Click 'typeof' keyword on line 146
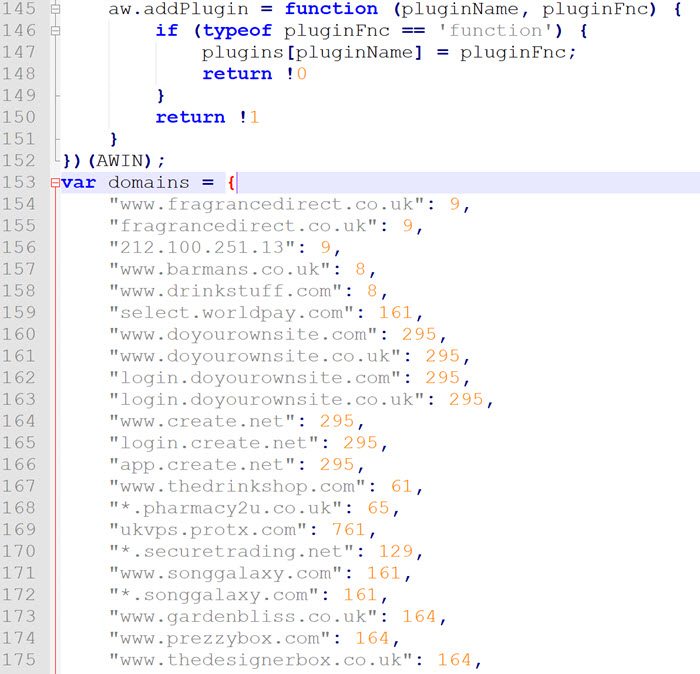700x674 pixels. (237, 30)
